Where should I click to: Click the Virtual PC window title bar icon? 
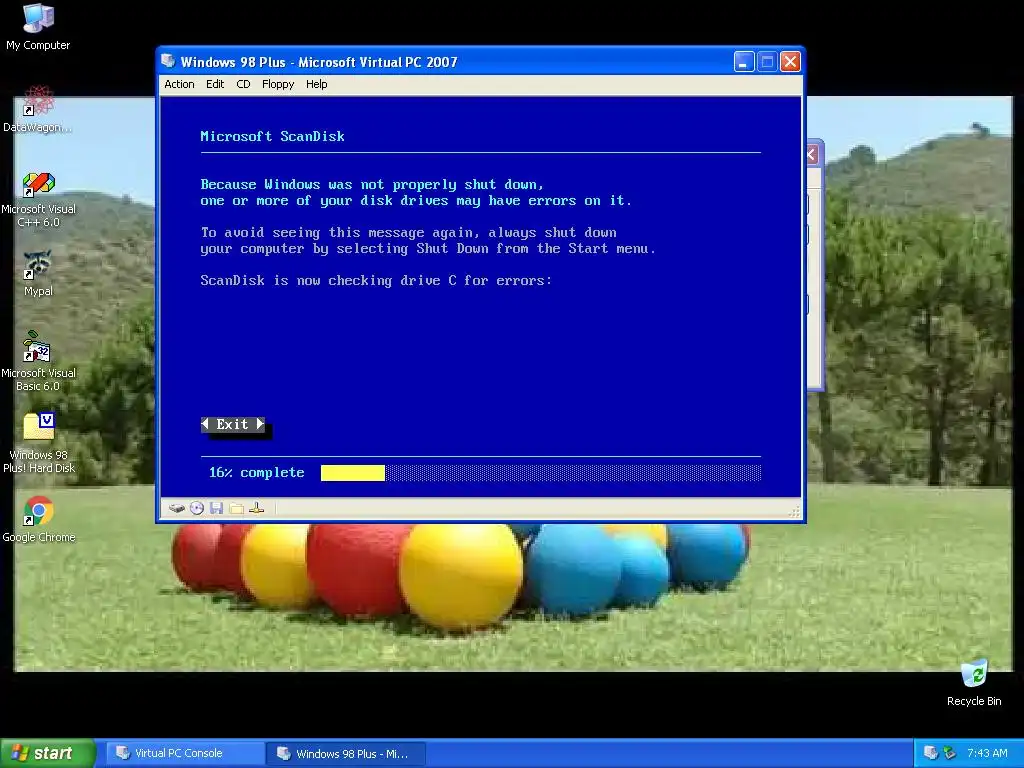pos(168,61)
